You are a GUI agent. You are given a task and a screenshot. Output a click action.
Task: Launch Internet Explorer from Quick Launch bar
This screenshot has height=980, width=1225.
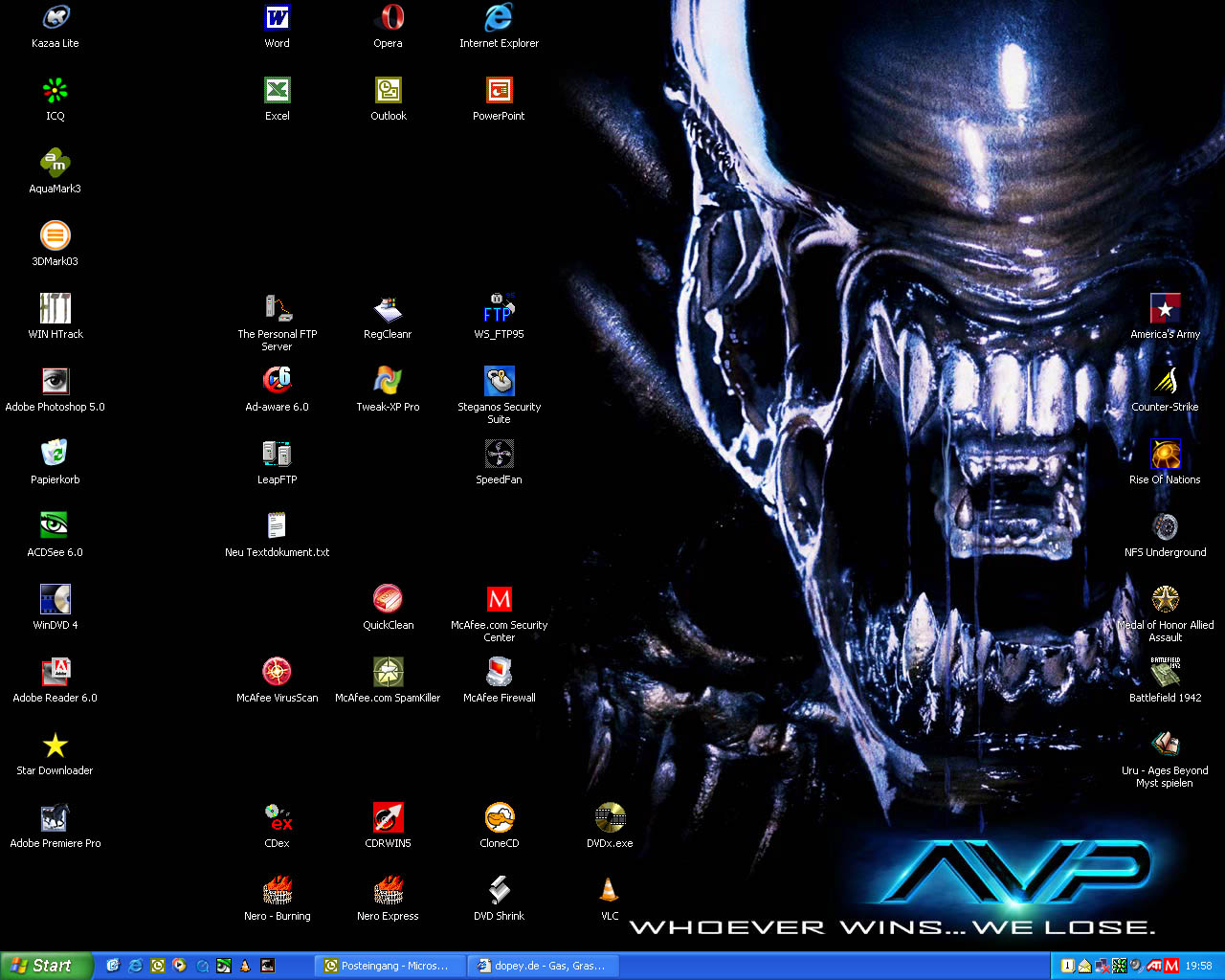click(x=135, y=966)
